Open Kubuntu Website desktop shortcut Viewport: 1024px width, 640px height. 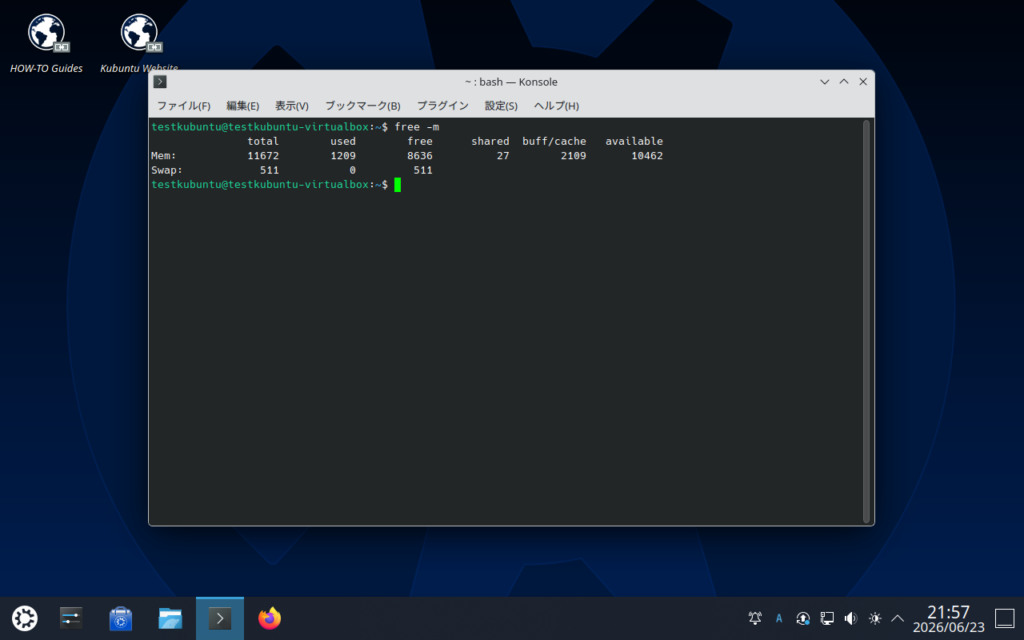click(x=139, y=43)
